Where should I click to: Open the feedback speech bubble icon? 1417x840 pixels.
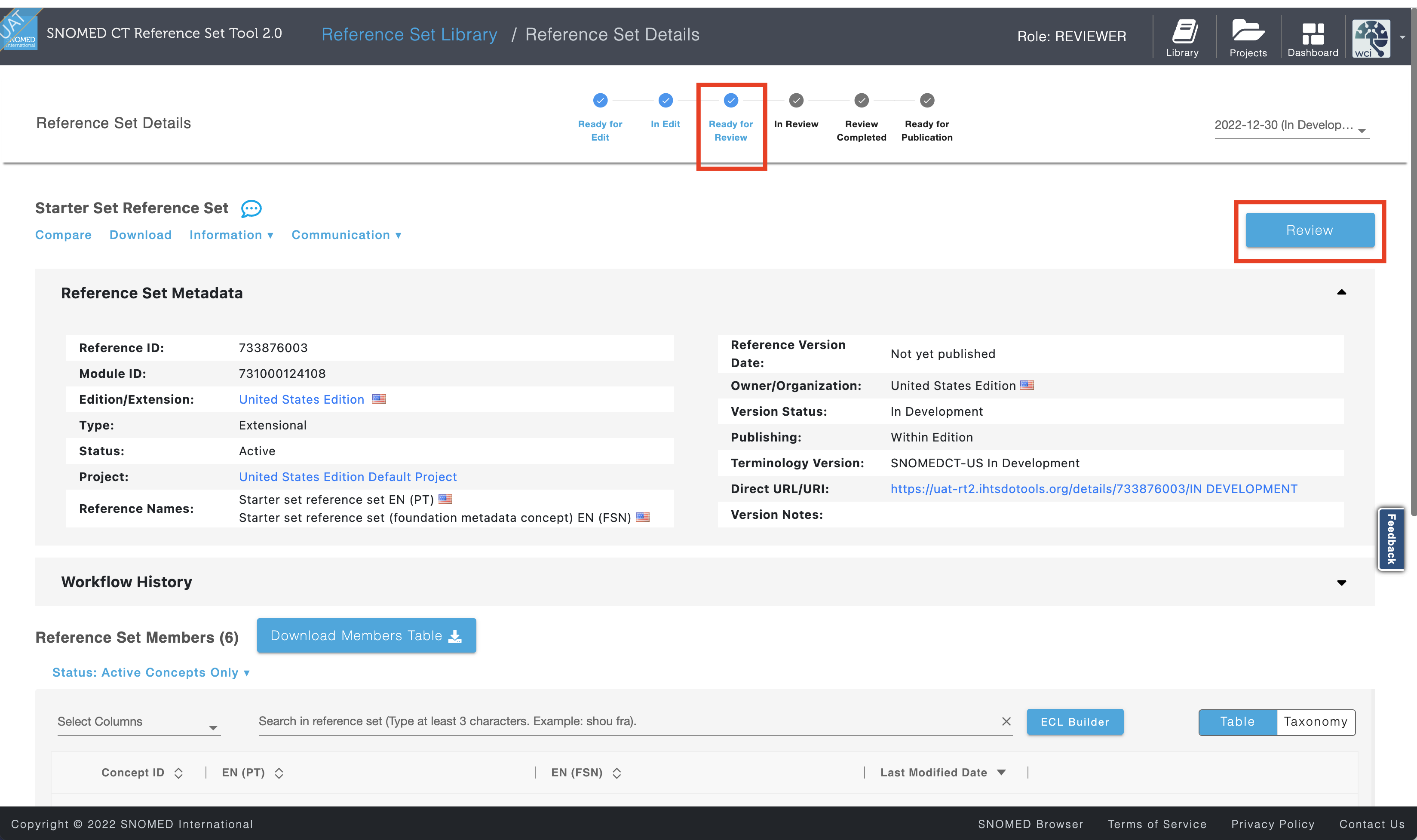click(x=251, y=208)
